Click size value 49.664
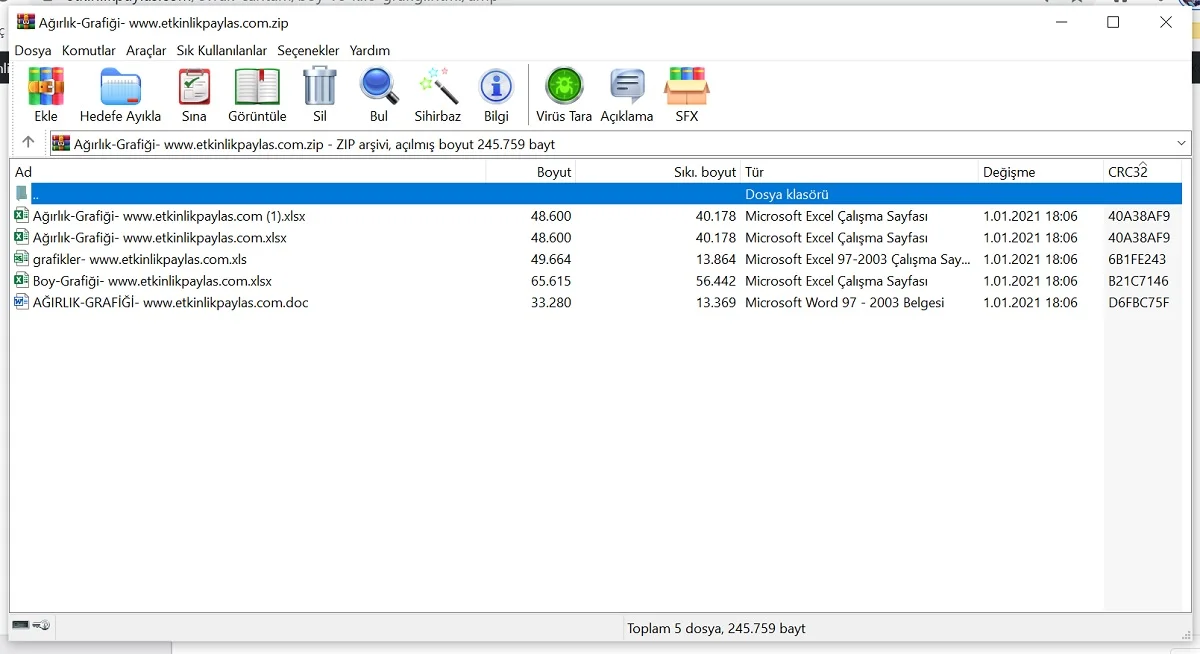The width and height of the screenshot is (1200, 654). point(551,259)
